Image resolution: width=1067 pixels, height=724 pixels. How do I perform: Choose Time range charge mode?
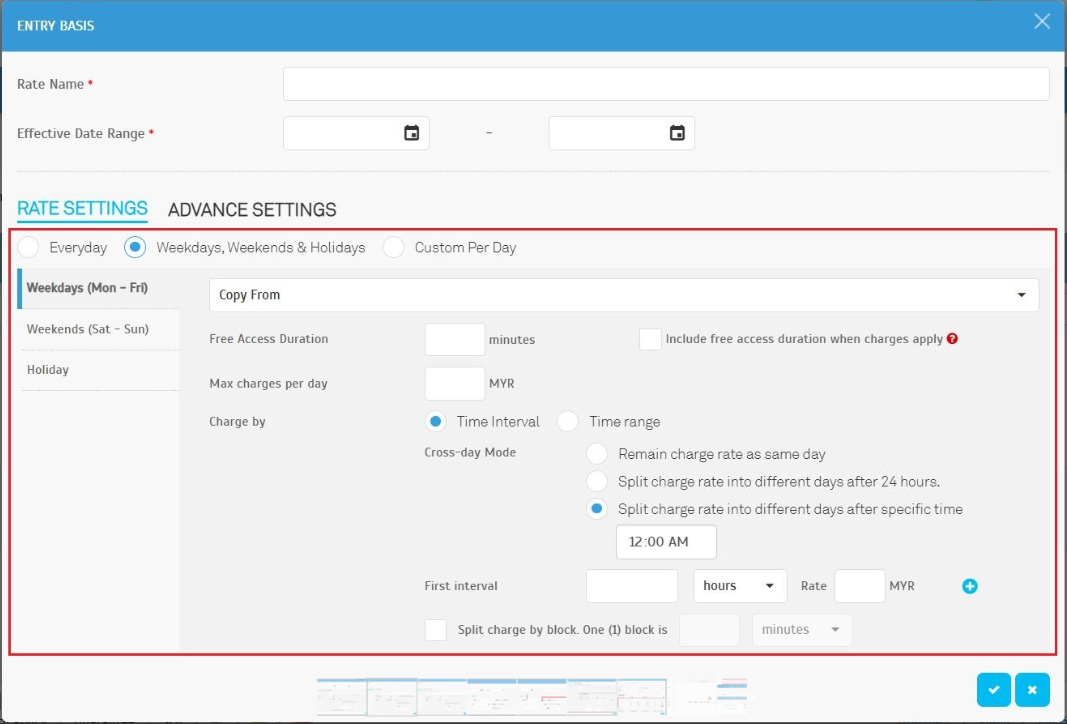[x=568, y=422]
